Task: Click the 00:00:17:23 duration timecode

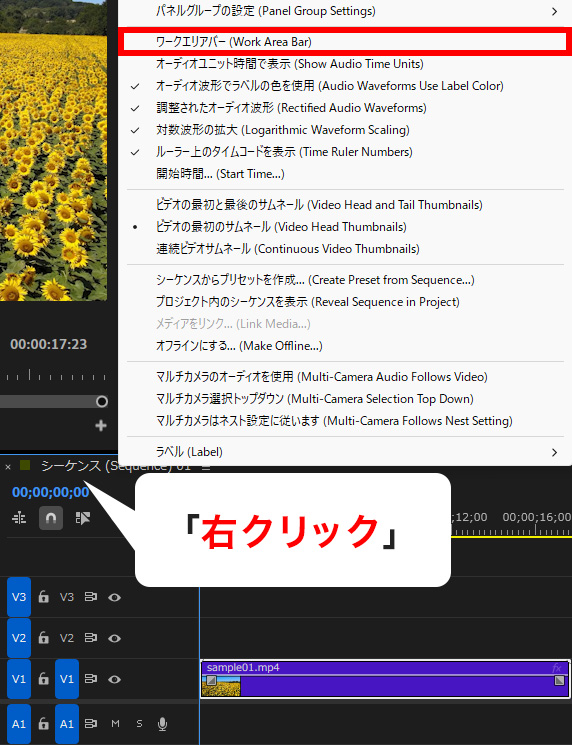Action: pos(48,344)
